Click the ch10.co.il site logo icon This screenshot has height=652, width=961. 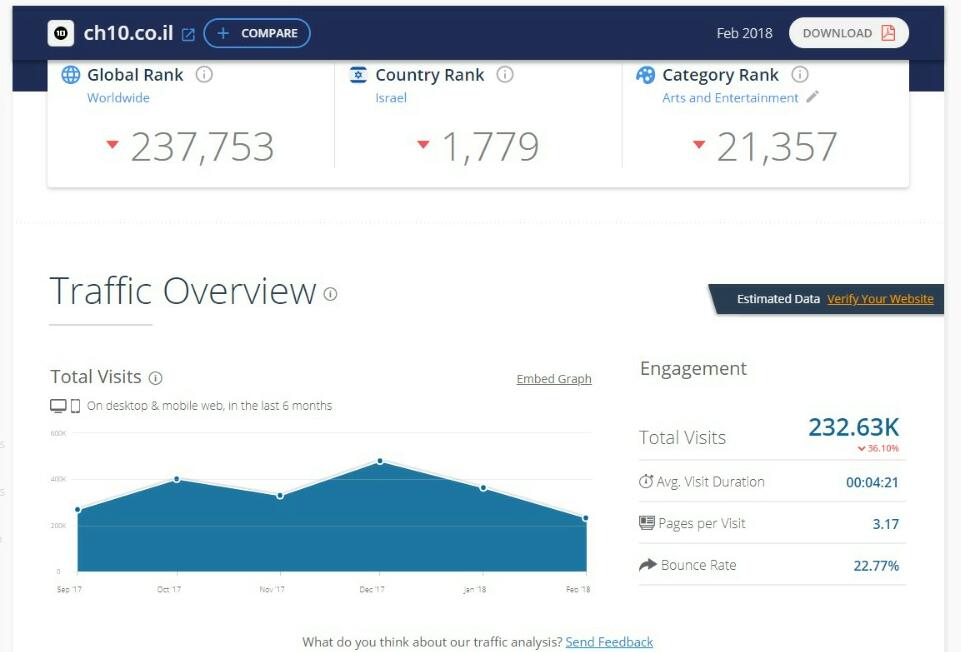pos(61,33)
